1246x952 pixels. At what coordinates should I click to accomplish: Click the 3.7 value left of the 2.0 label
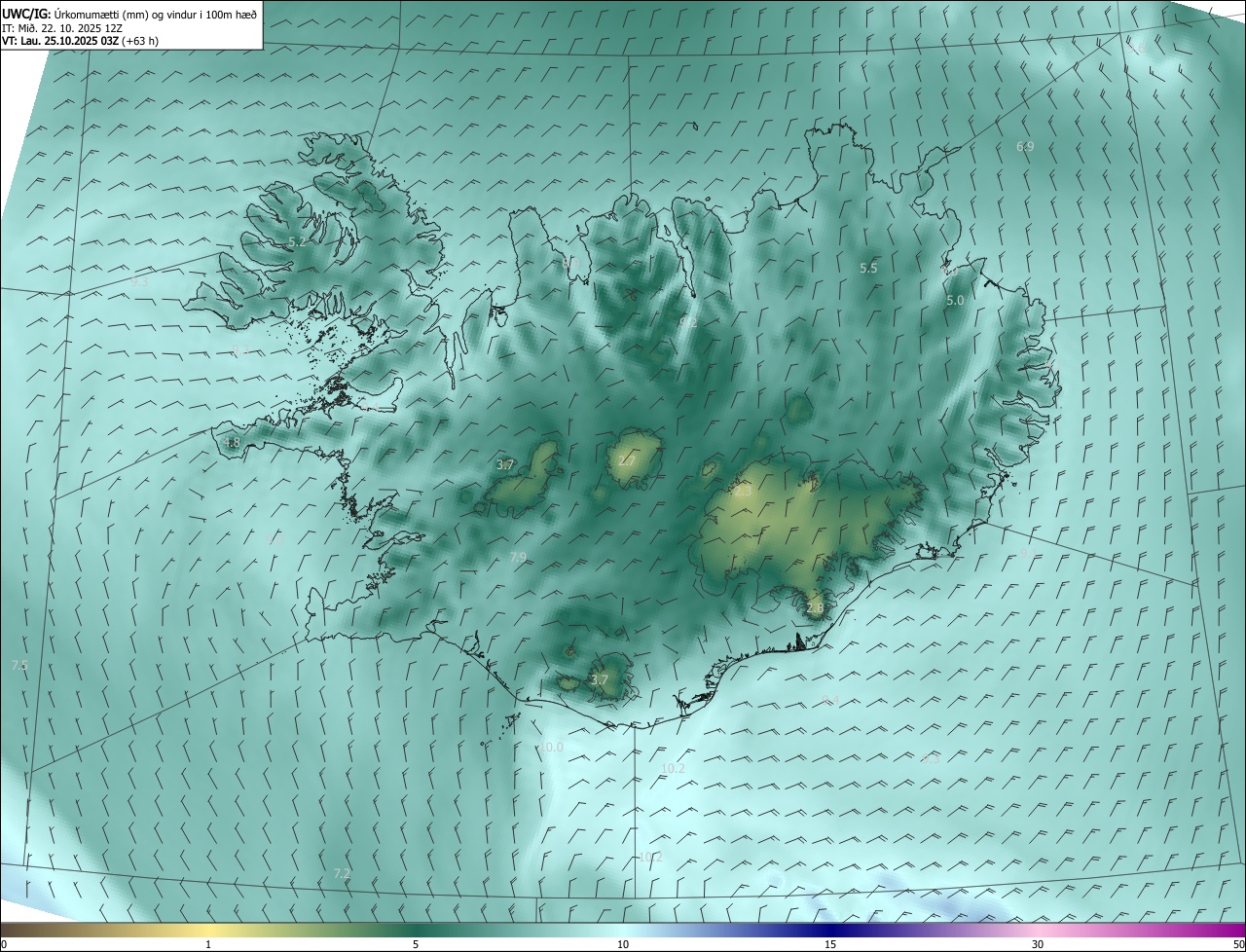(x=505, y=465)
